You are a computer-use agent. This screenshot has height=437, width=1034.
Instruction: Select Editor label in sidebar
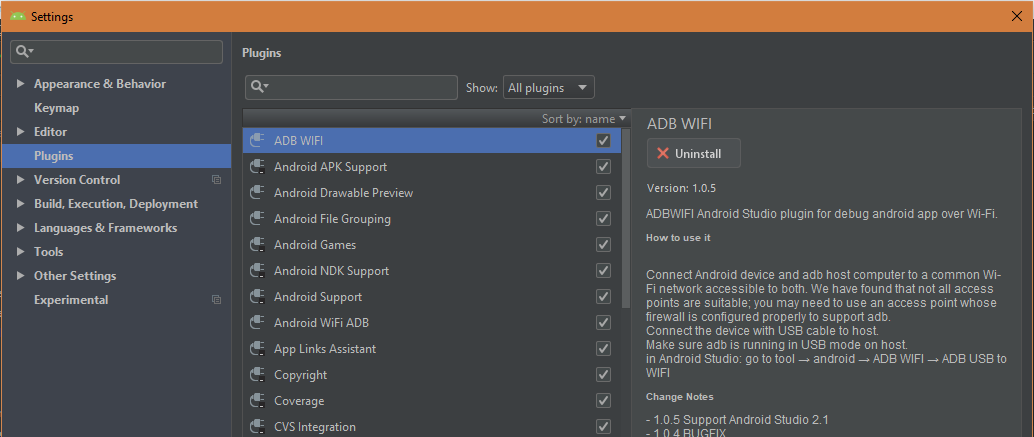pyautogui.click(x=50, y=132)
